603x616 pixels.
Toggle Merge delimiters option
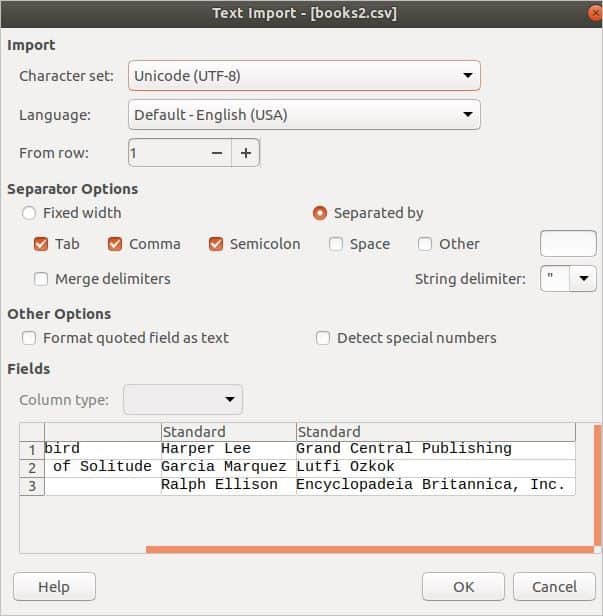click(x=41, y=279)
